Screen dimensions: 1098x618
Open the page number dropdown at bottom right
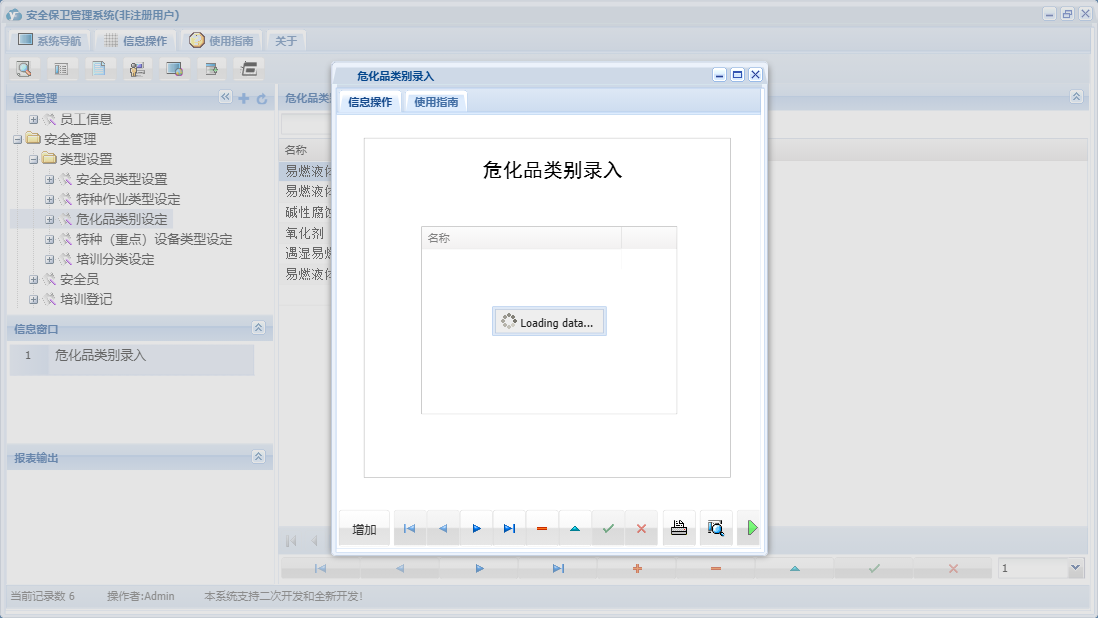(x=1073, y=567)
